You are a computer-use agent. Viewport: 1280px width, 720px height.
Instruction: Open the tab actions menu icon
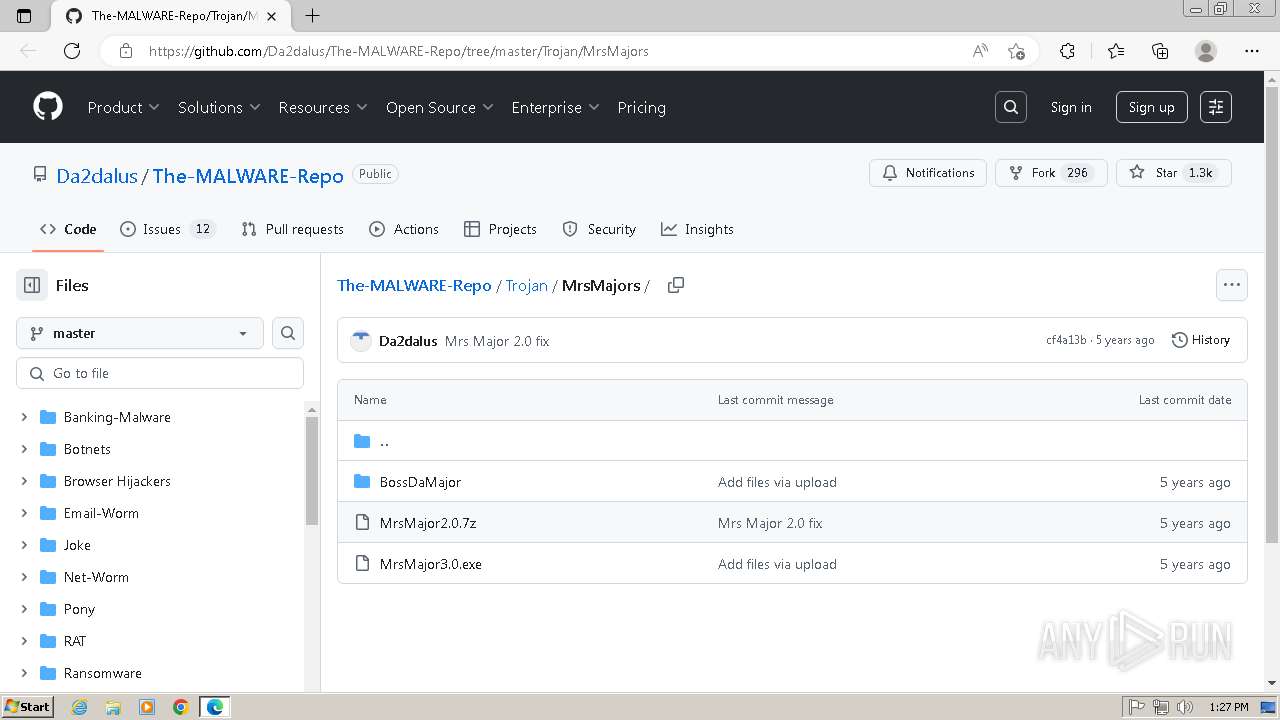(x=24, y=15)
